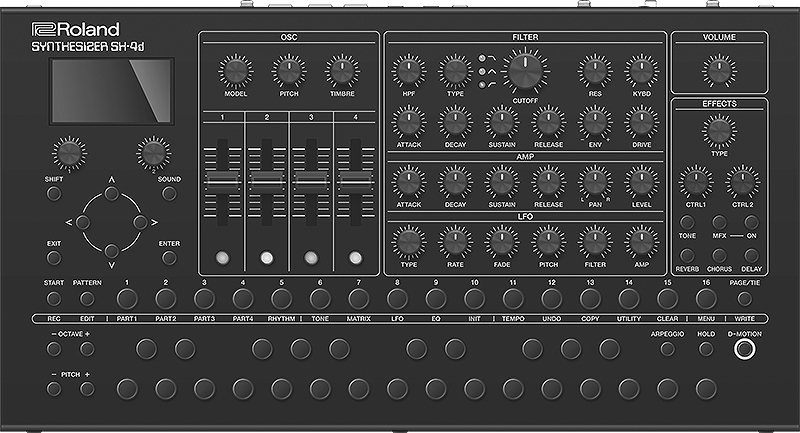
Task: Toggle the ARPEGGIO button
Action: pos(667,349)
